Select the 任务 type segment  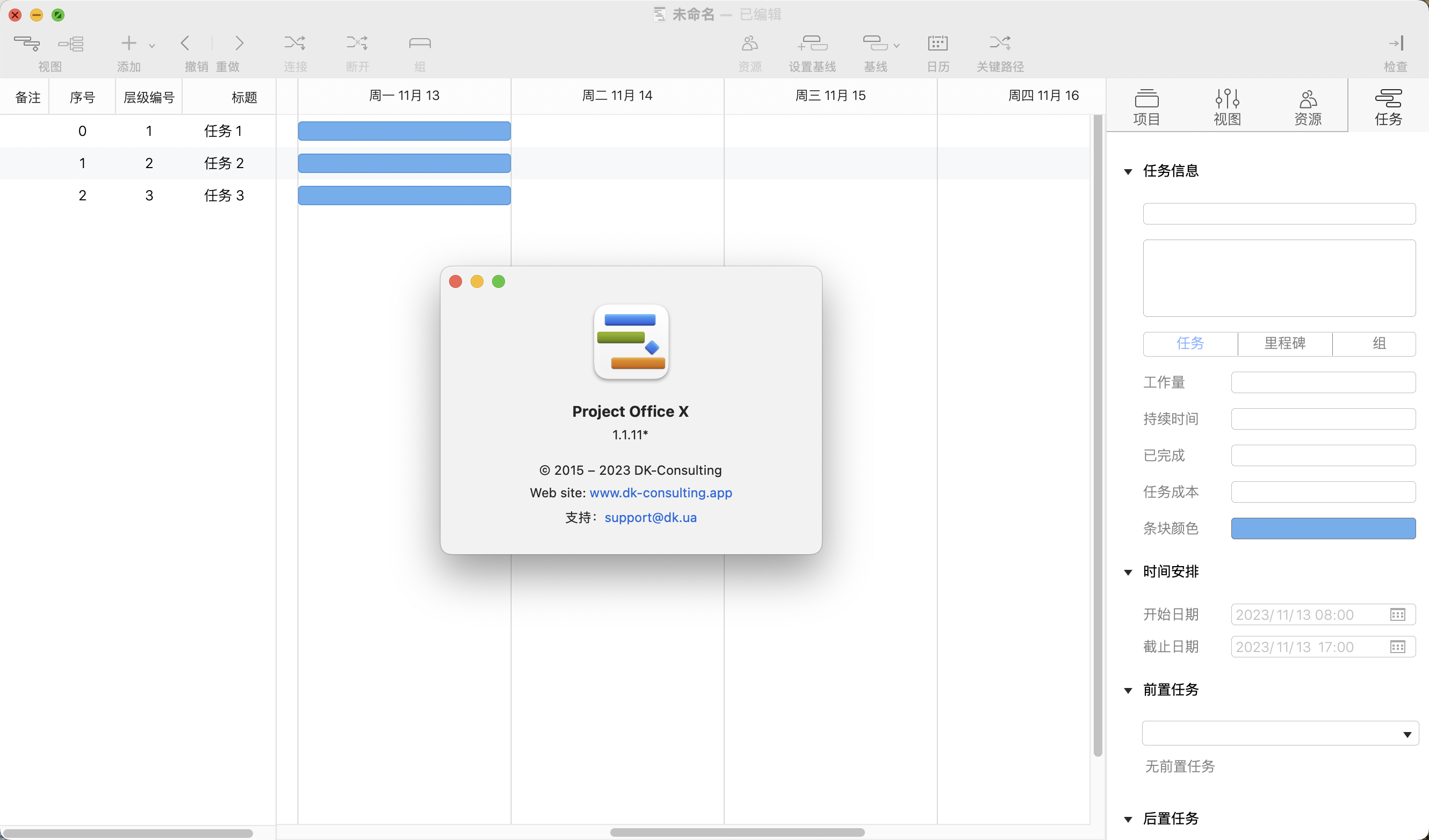1190,344
